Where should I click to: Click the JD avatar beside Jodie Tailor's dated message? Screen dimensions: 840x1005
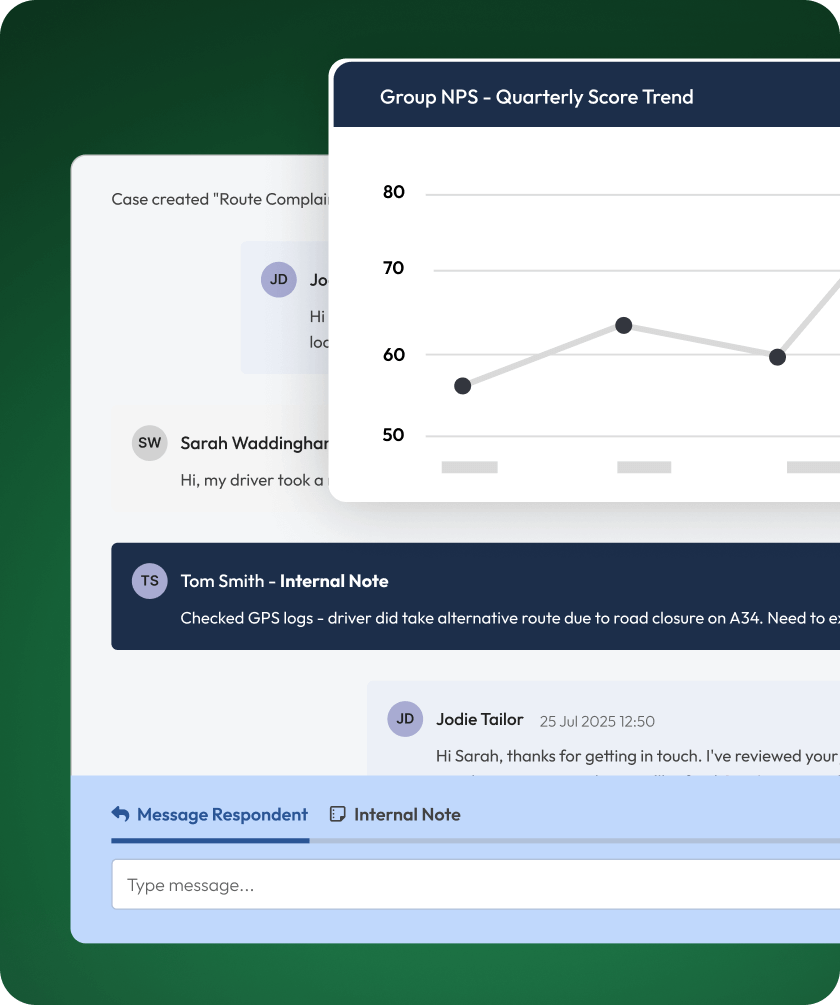(x=405, y=719)
